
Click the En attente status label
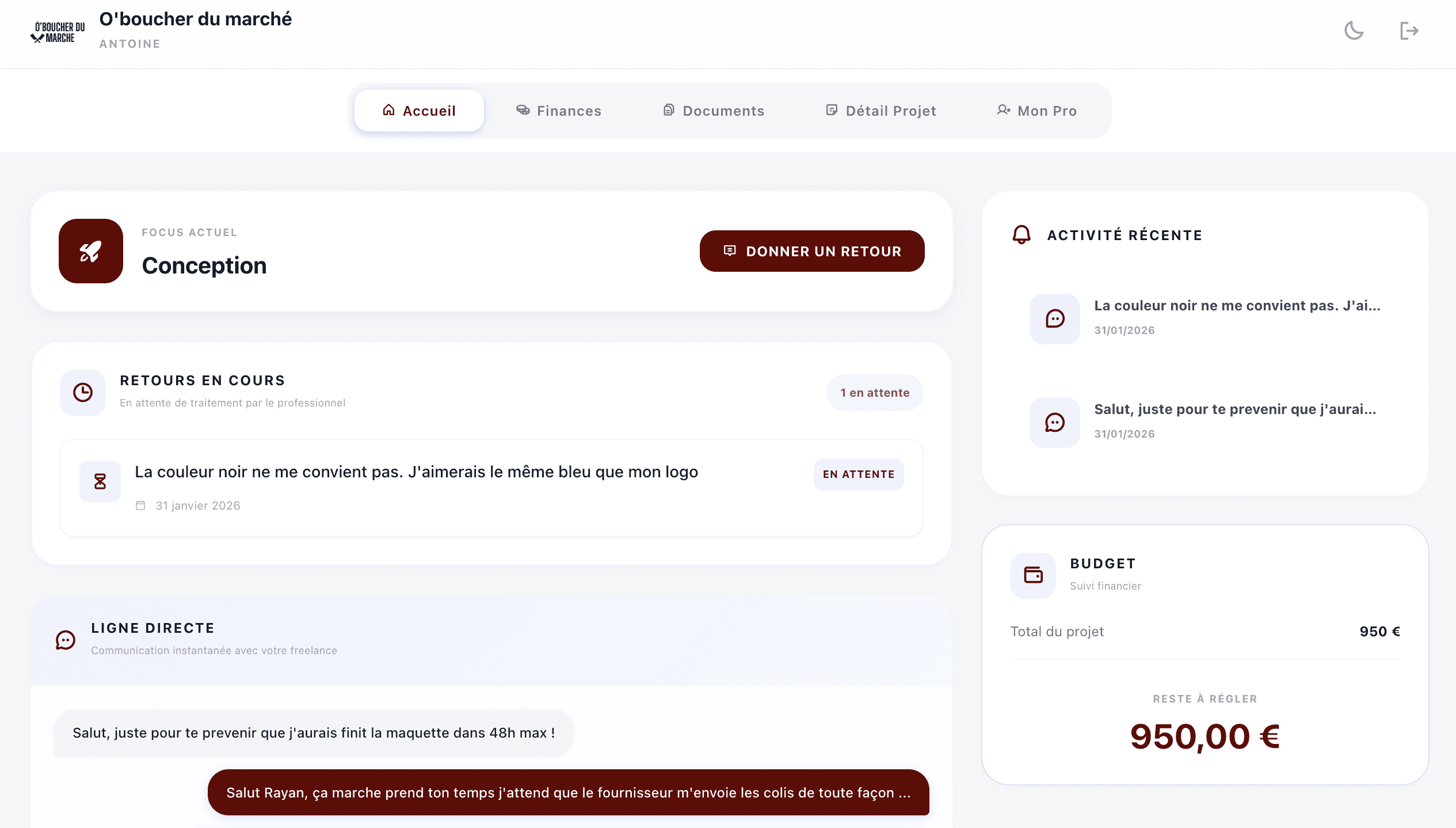click(858, 474)
